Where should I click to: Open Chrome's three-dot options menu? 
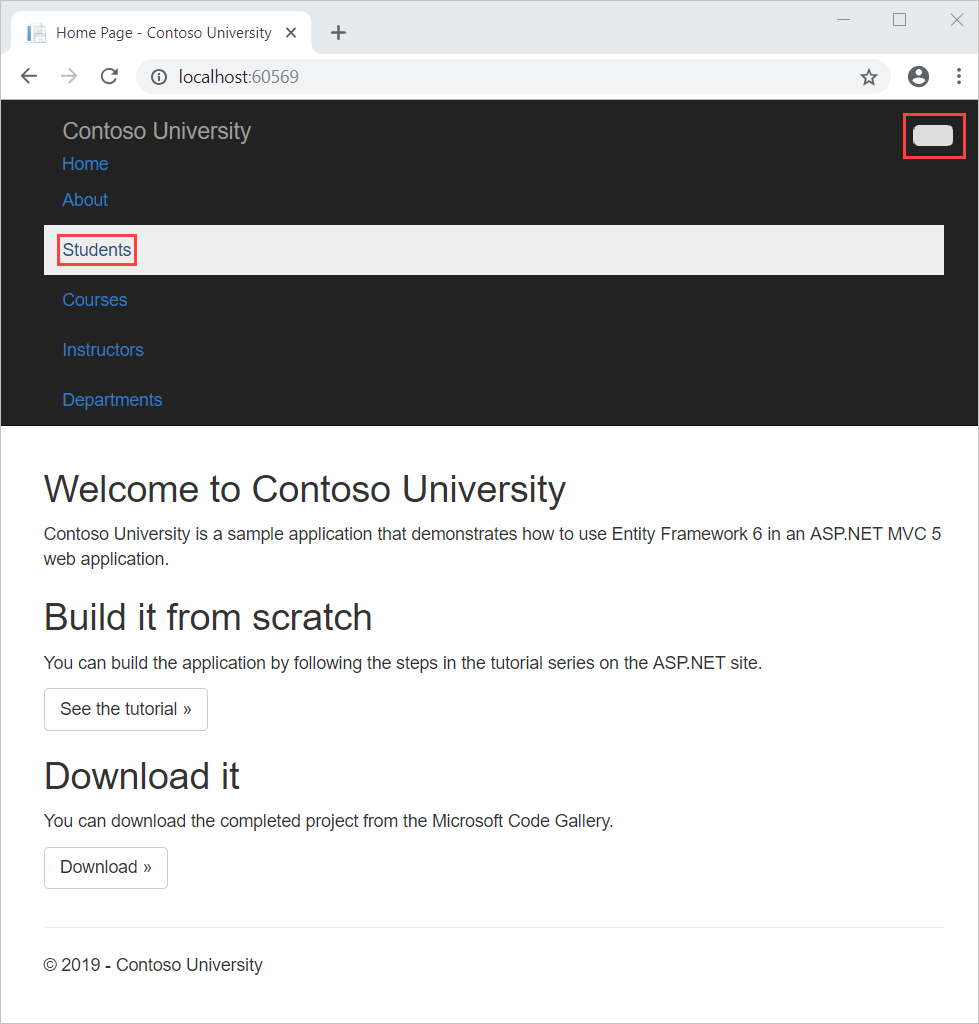click(958, 76)
